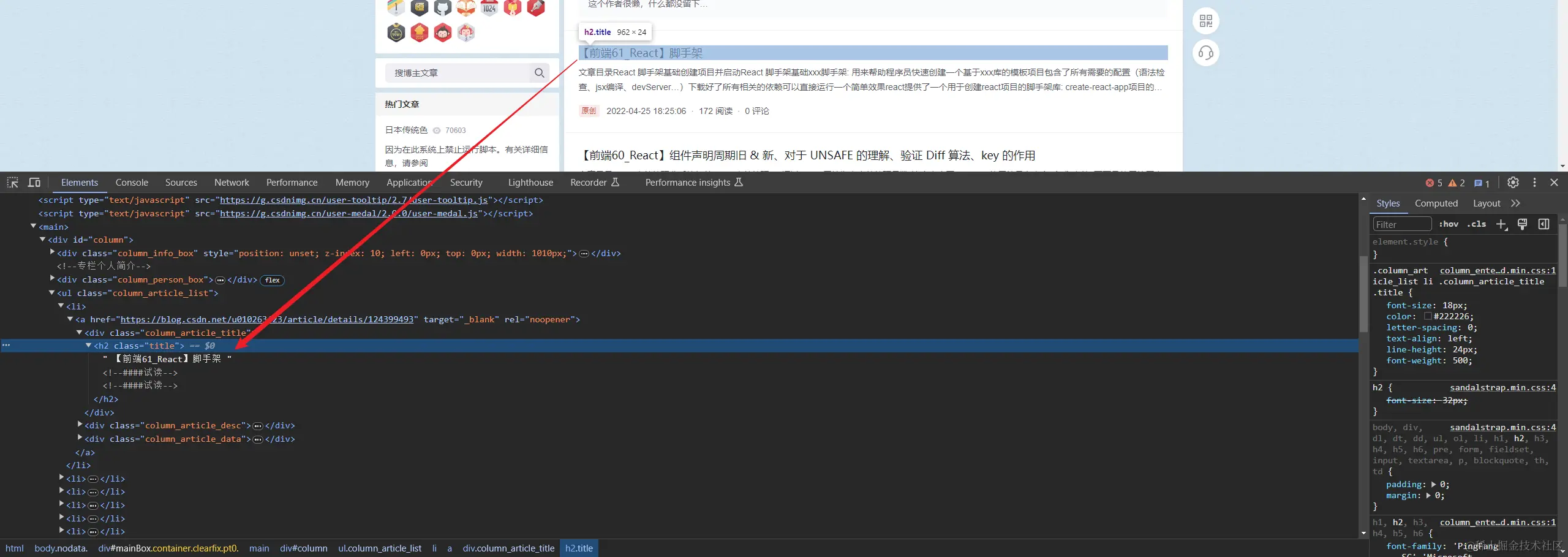The image size is (1568, 557).
Task: Select ul.column_article_list breadcrumb item
Action: point(380,548)
